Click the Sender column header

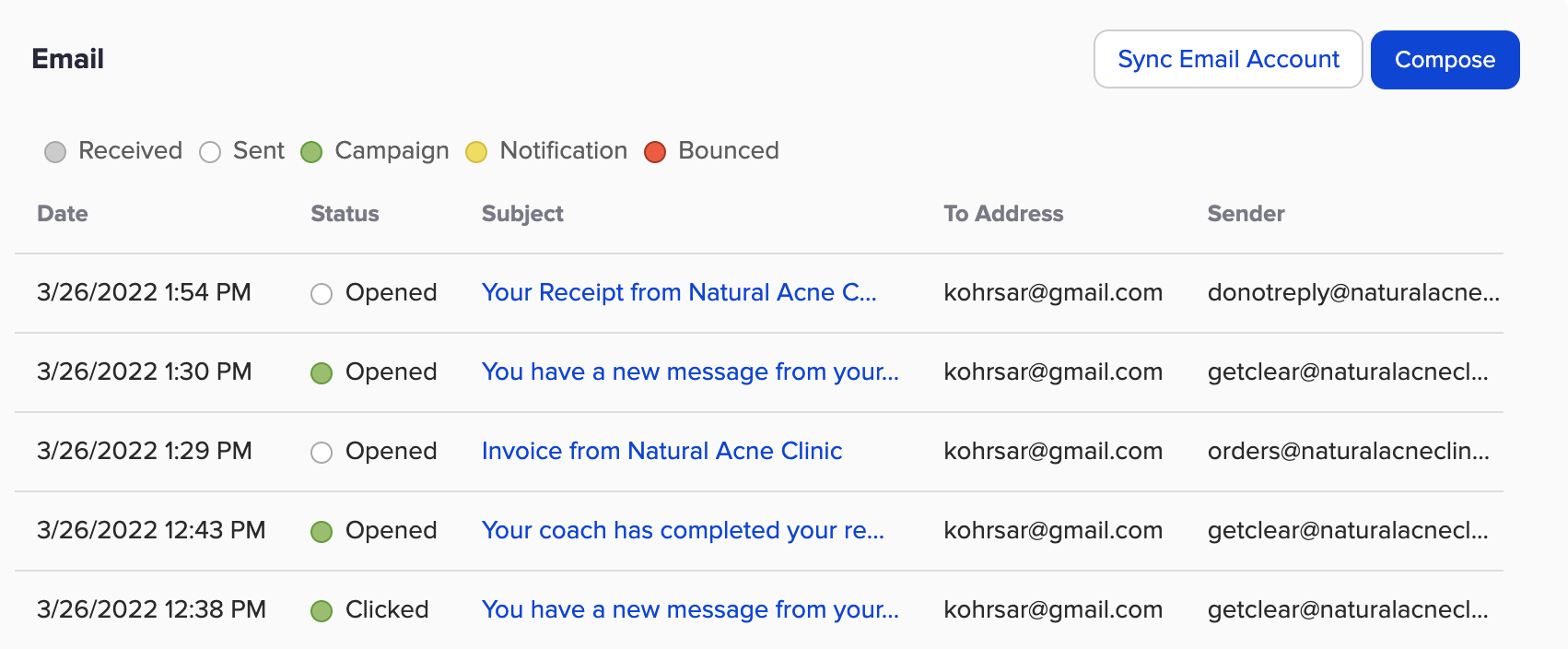point(1246,214)
